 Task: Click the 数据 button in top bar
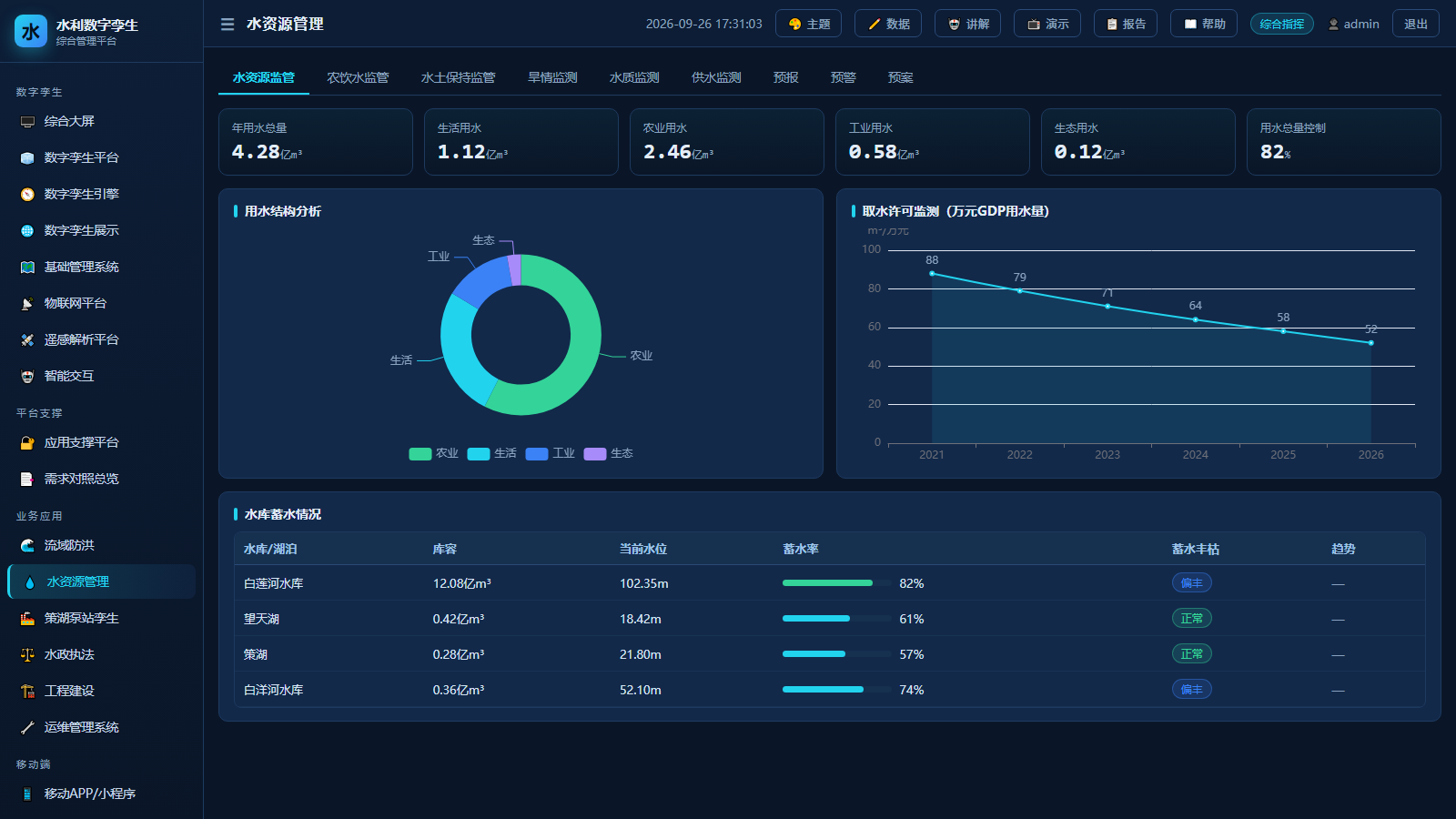[x=888, y=24]
